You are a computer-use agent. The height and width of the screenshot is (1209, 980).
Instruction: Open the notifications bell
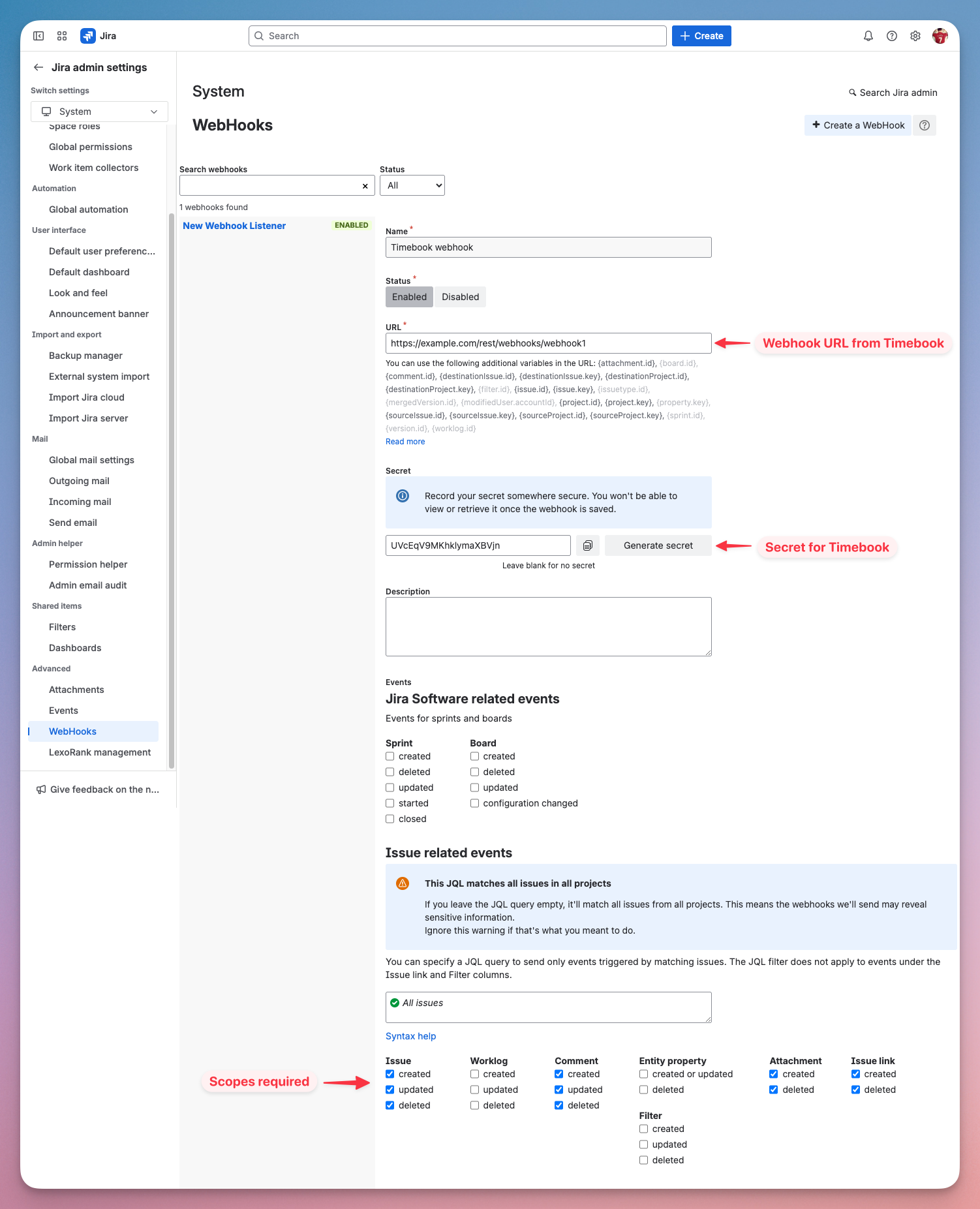(868, 36)
